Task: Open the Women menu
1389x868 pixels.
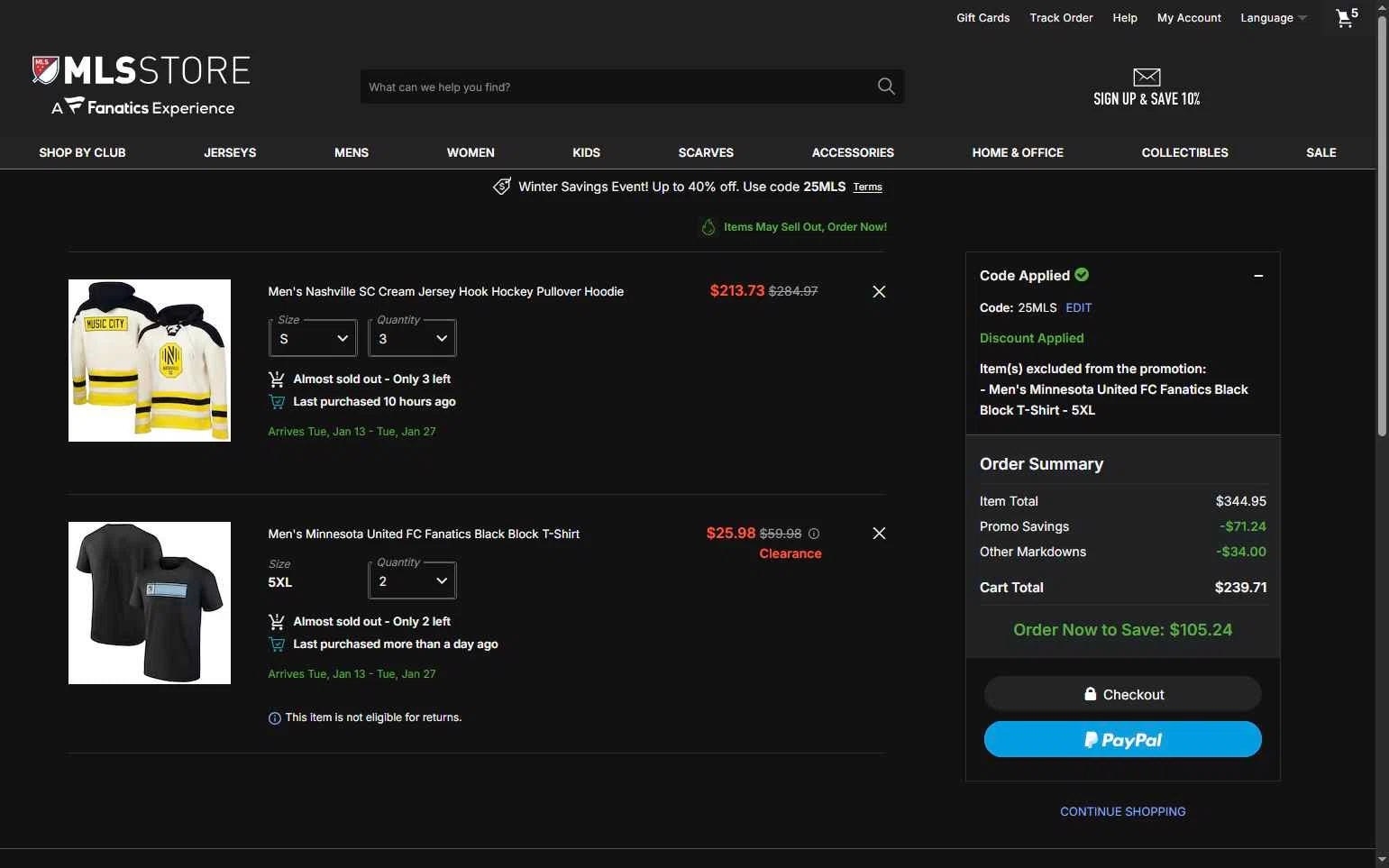Action: click(x=471, y=152)
